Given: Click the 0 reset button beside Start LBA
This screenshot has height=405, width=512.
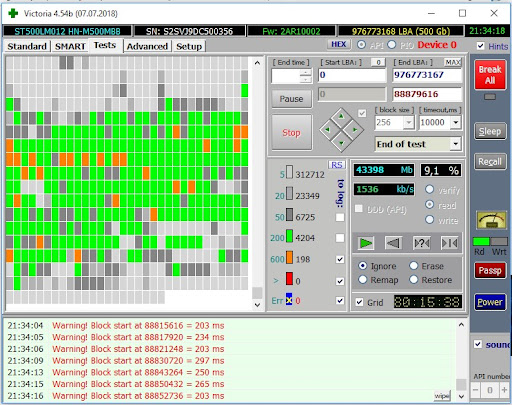Looking at the screenshot, I should (x=378, y=62).
